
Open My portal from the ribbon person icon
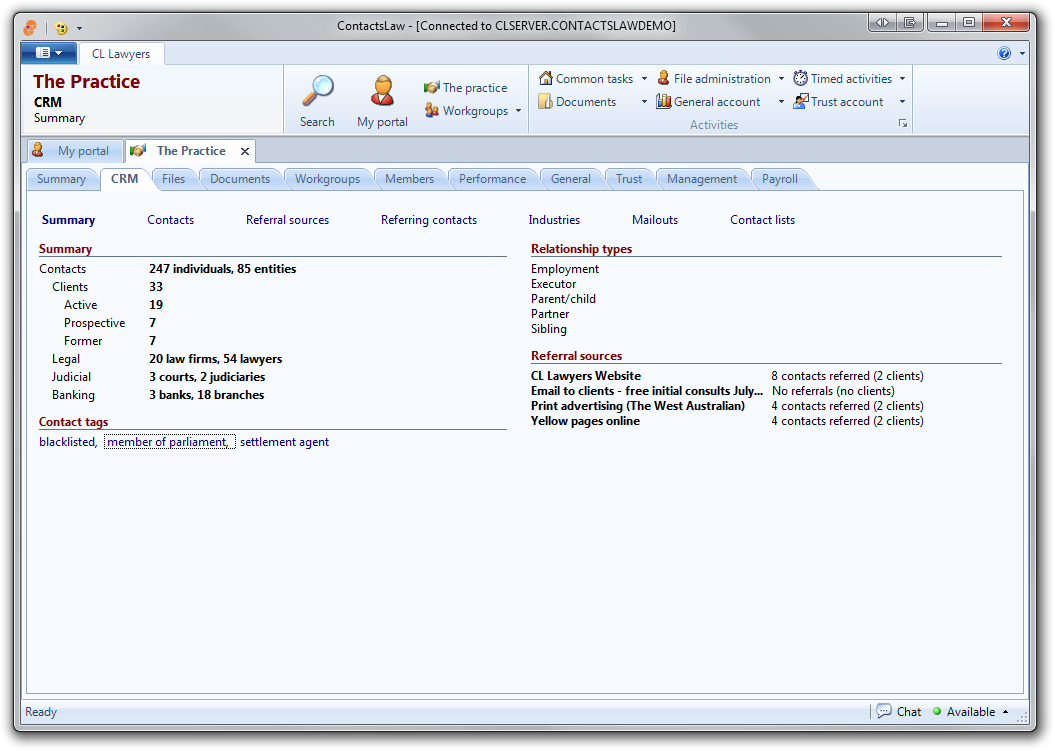pos(382,91)
